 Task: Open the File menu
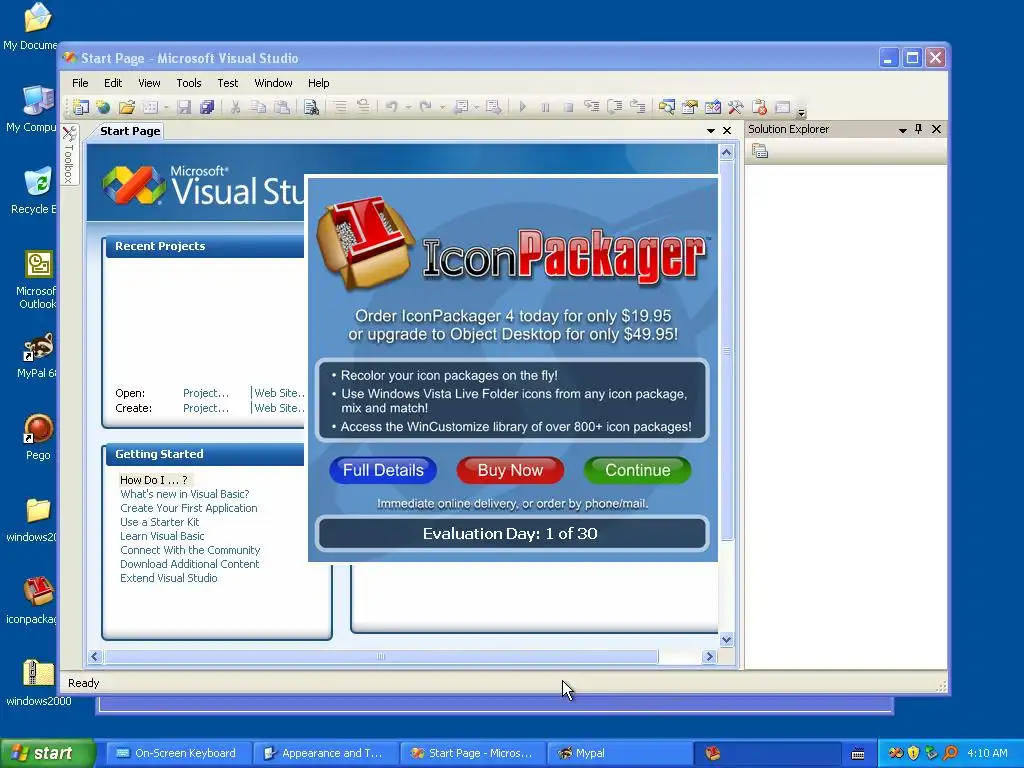80,83
